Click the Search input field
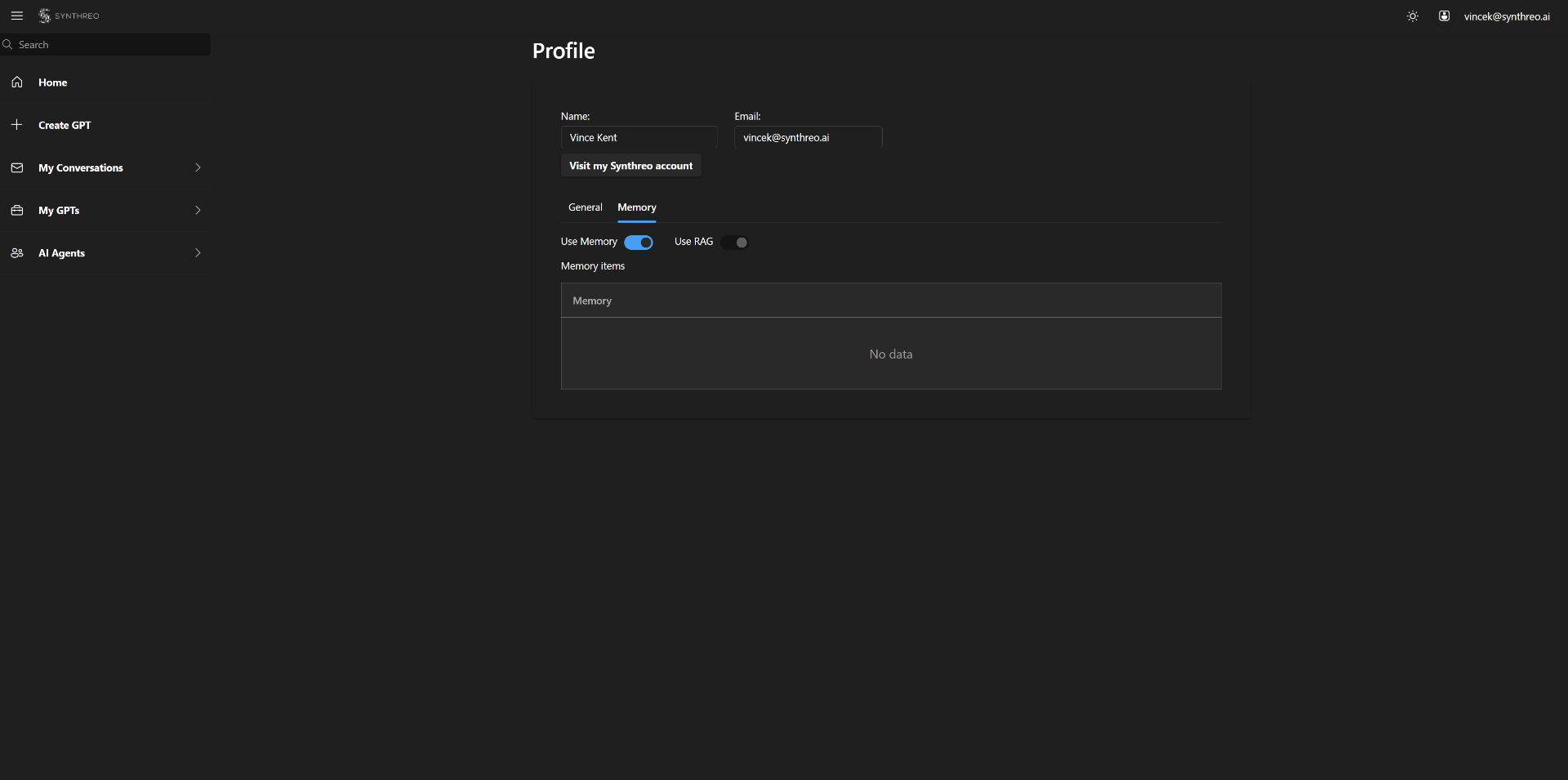Screen dimensions: 1568x780 coord(110,45)
